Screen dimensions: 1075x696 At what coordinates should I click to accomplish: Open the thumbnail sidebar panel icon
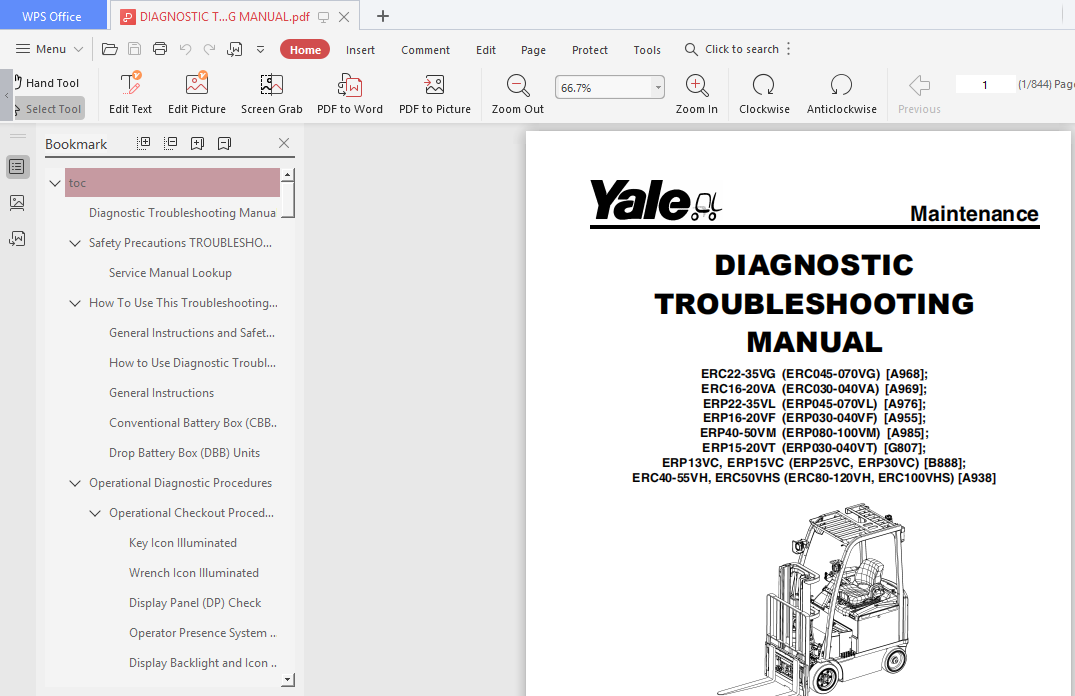[x=17, y=202]
